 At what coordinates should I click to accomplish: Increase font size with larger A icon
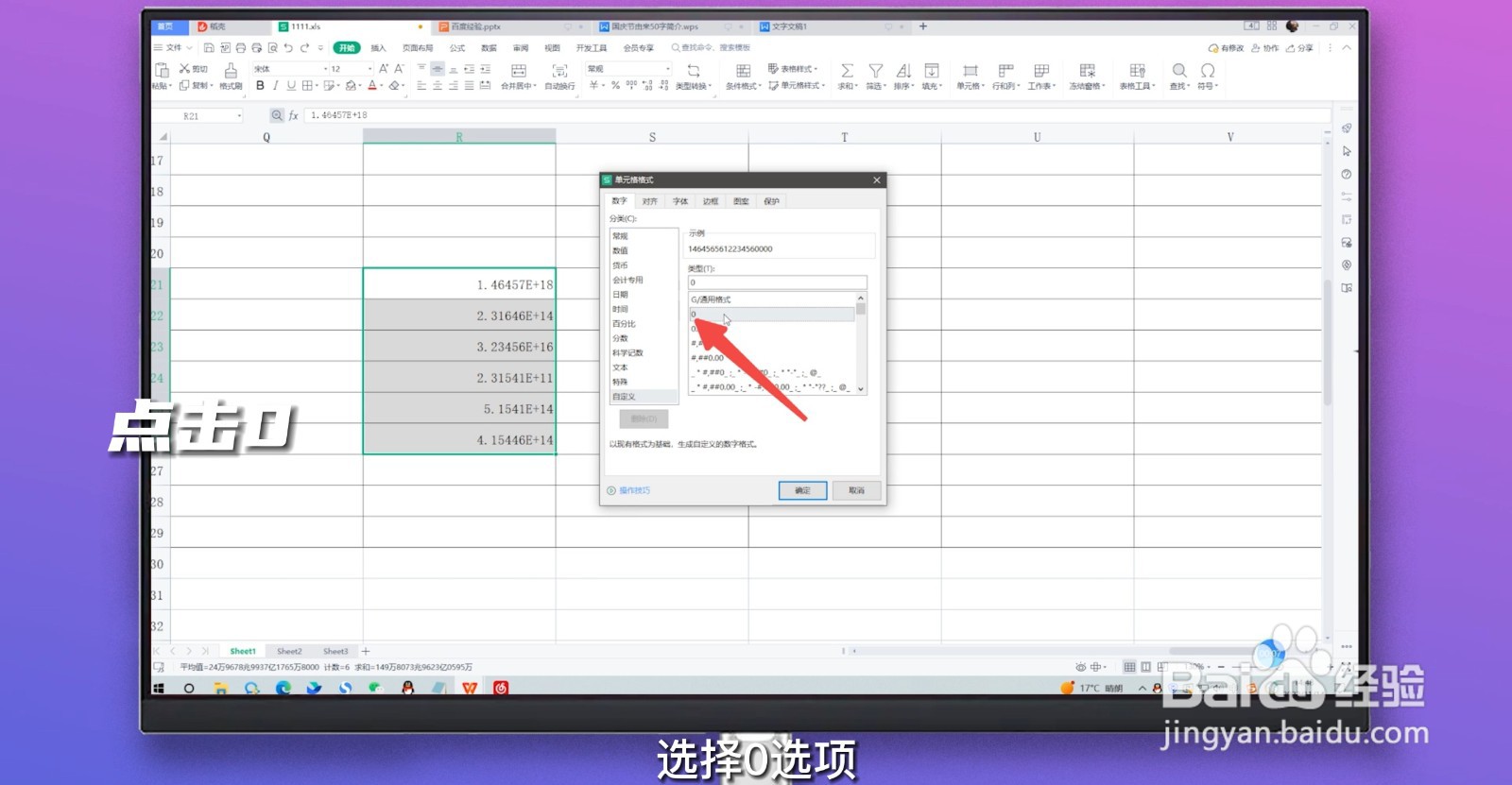(x=384, y=69)
